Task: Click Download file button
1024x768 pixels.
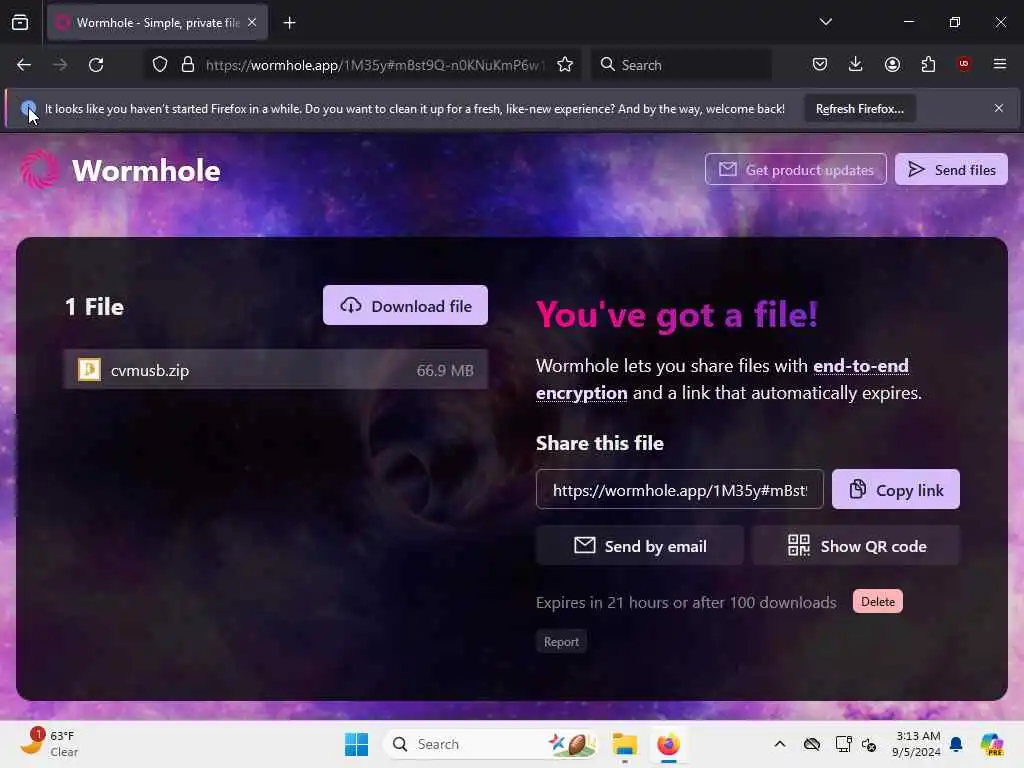Action: tap(405, 306)
